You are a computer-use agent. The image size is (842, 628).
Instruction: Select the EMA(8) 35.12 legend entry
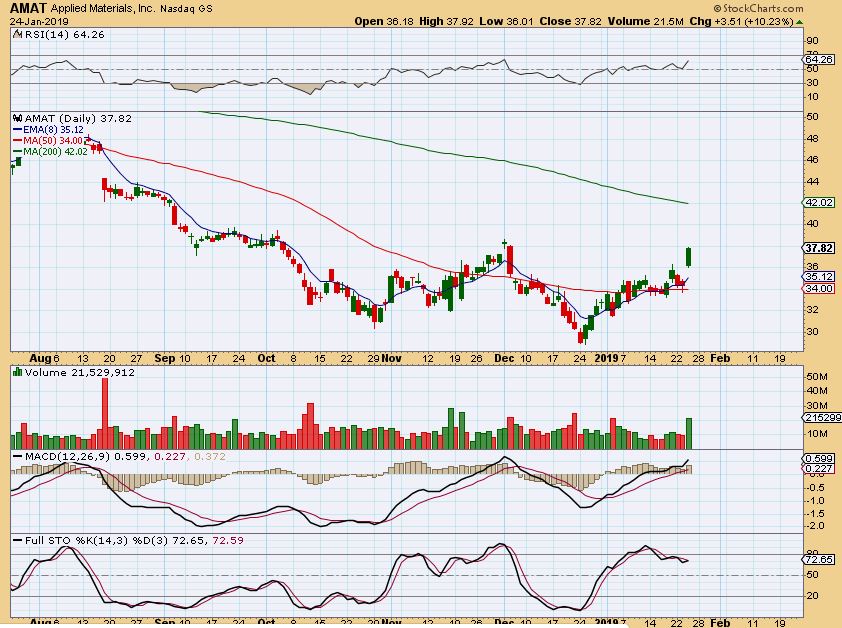coord(48,129)
